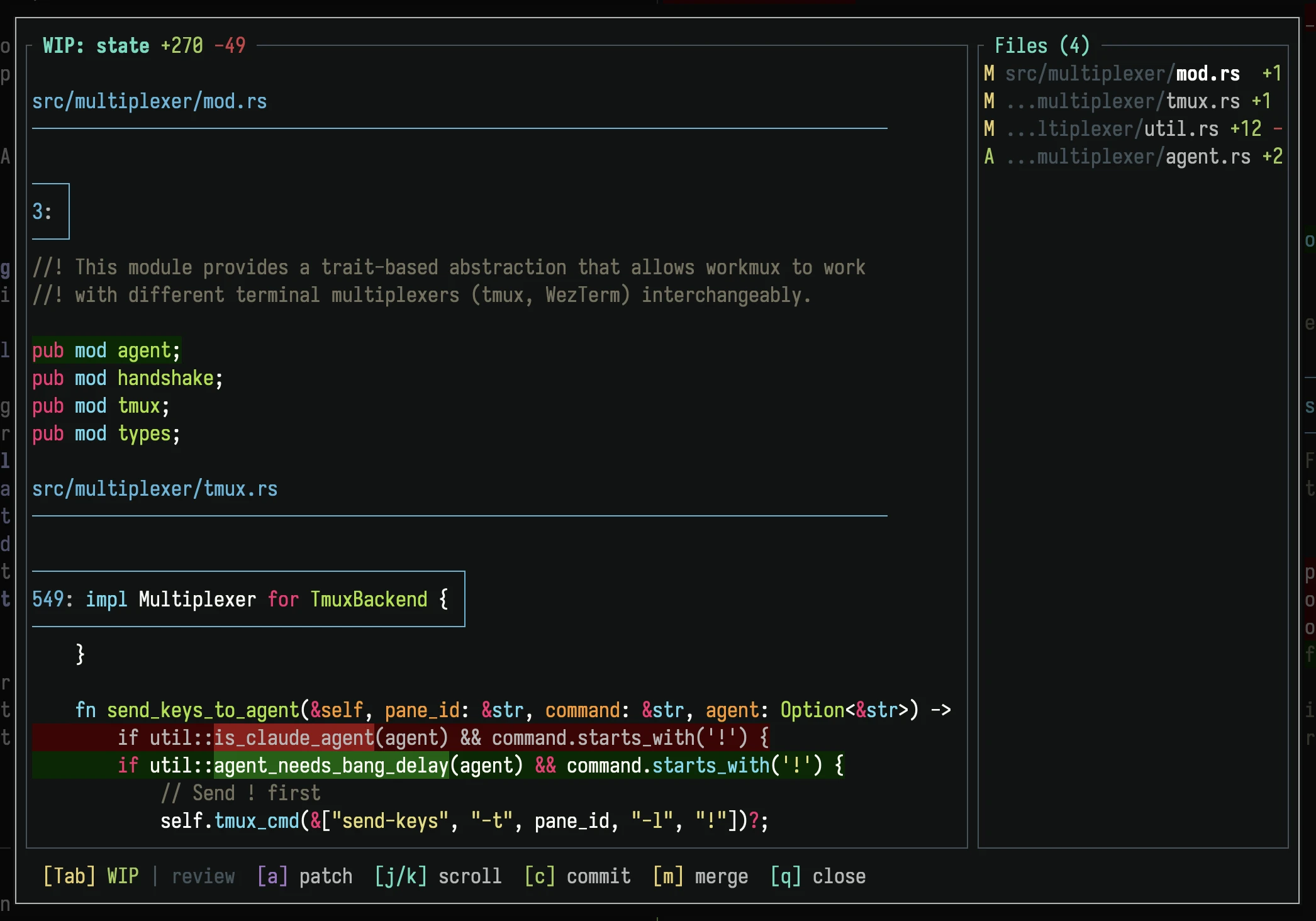Open the review tab
Screen dimensions: 1316x921
click(203, 876)
